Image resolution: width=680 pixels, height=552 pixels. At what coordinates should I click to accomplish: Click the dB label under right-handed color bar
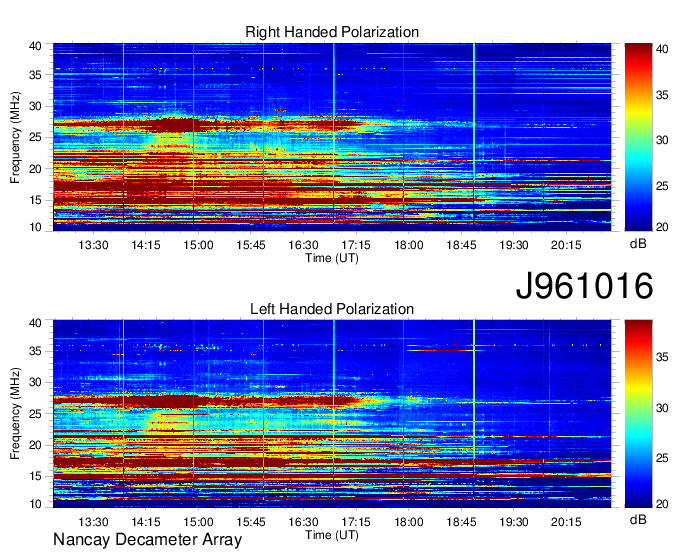tap(638, 244)
